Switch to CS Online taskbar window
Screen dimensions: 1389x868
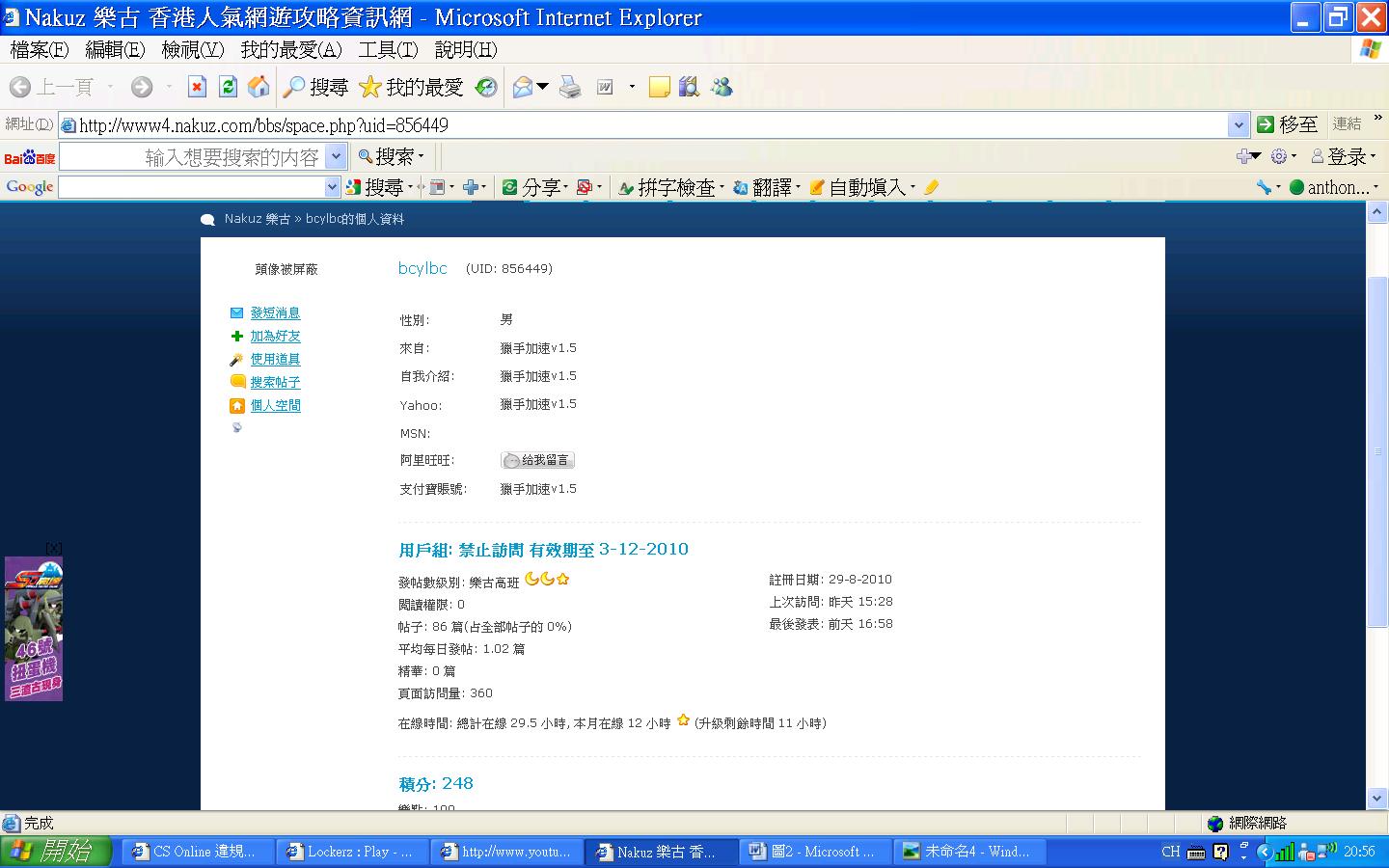coord(195,852)
